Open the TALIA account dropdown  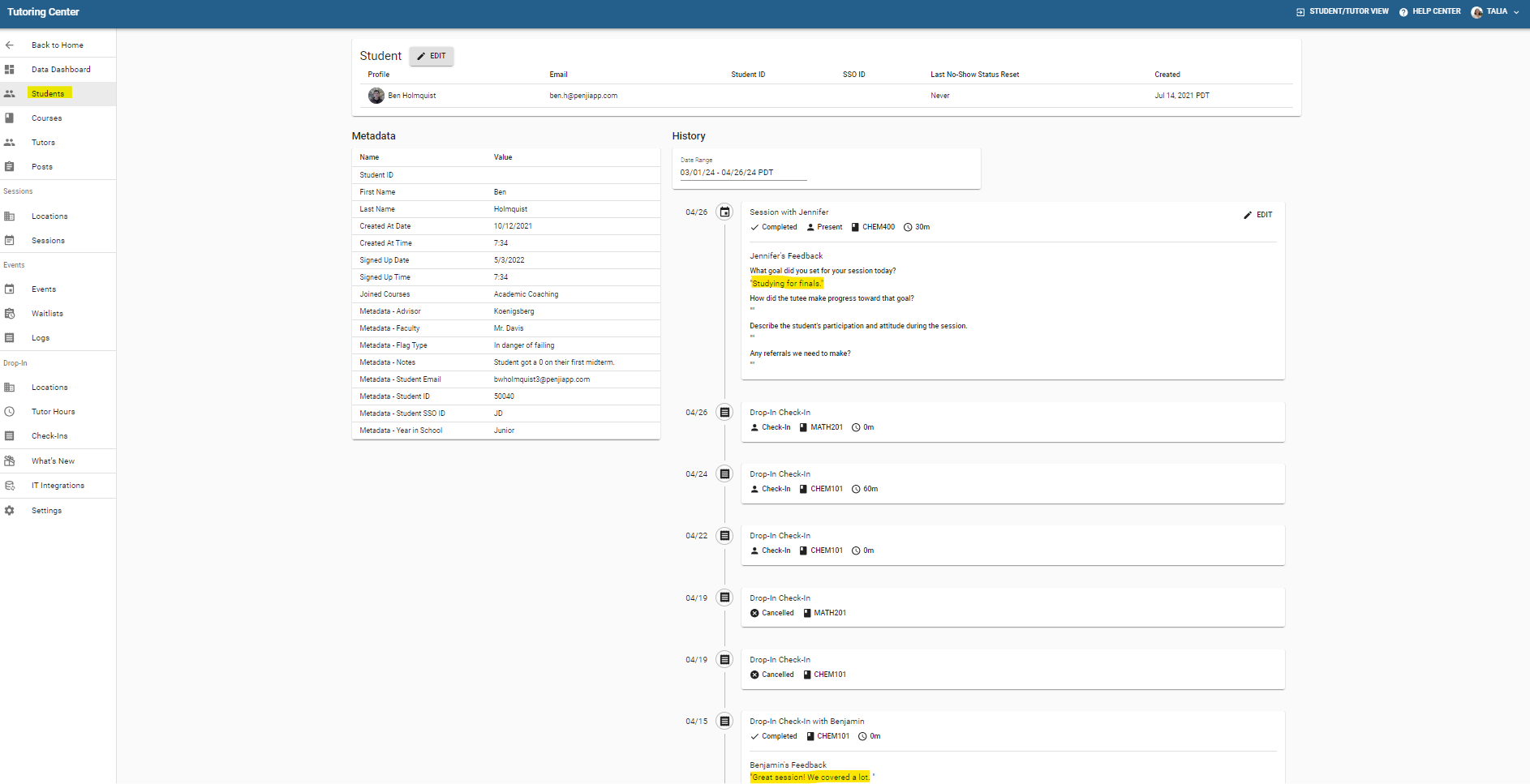(1495, 11)
